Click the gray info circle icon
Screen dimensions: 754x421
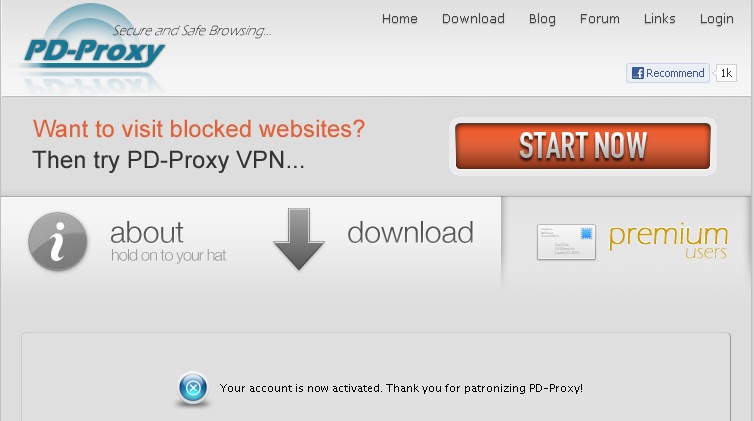point(58,242)
